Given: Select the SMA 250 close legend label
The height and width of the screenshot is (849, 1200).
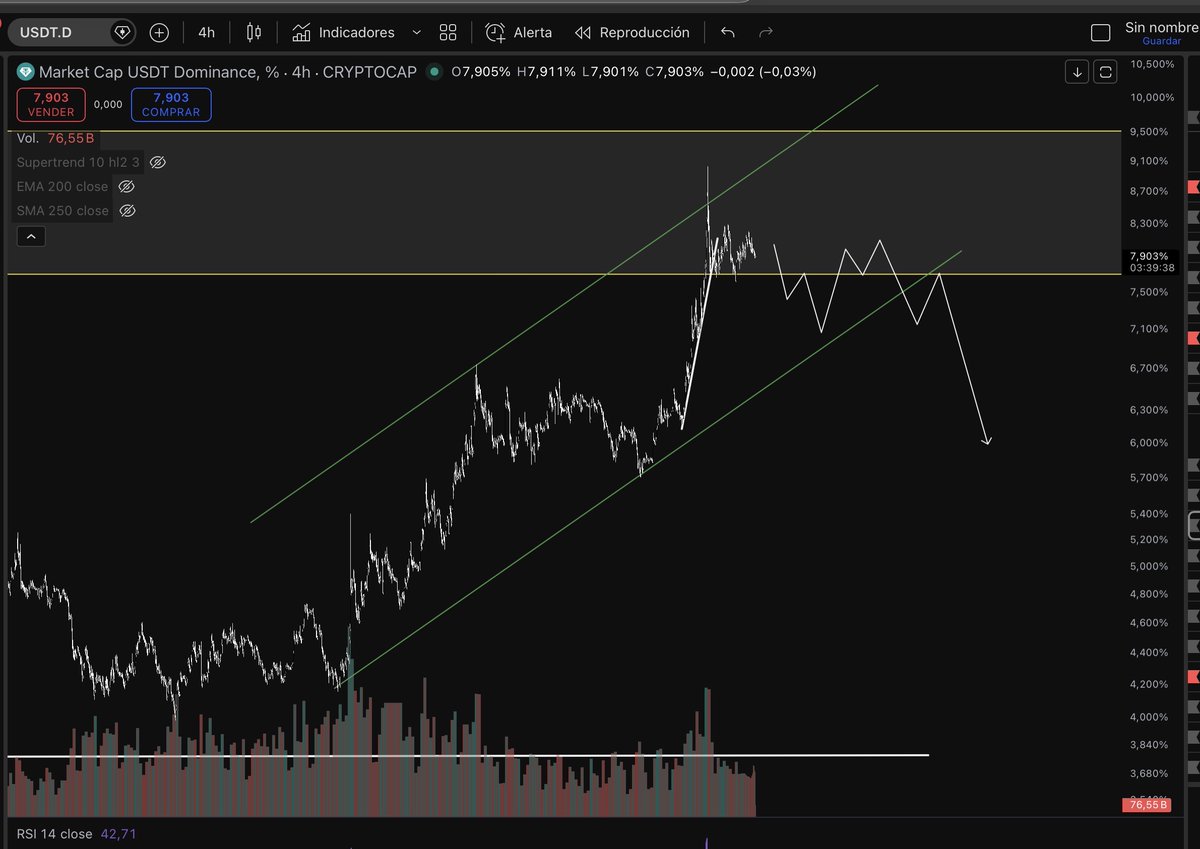Looking at the screenshot, I should (63, 211).
